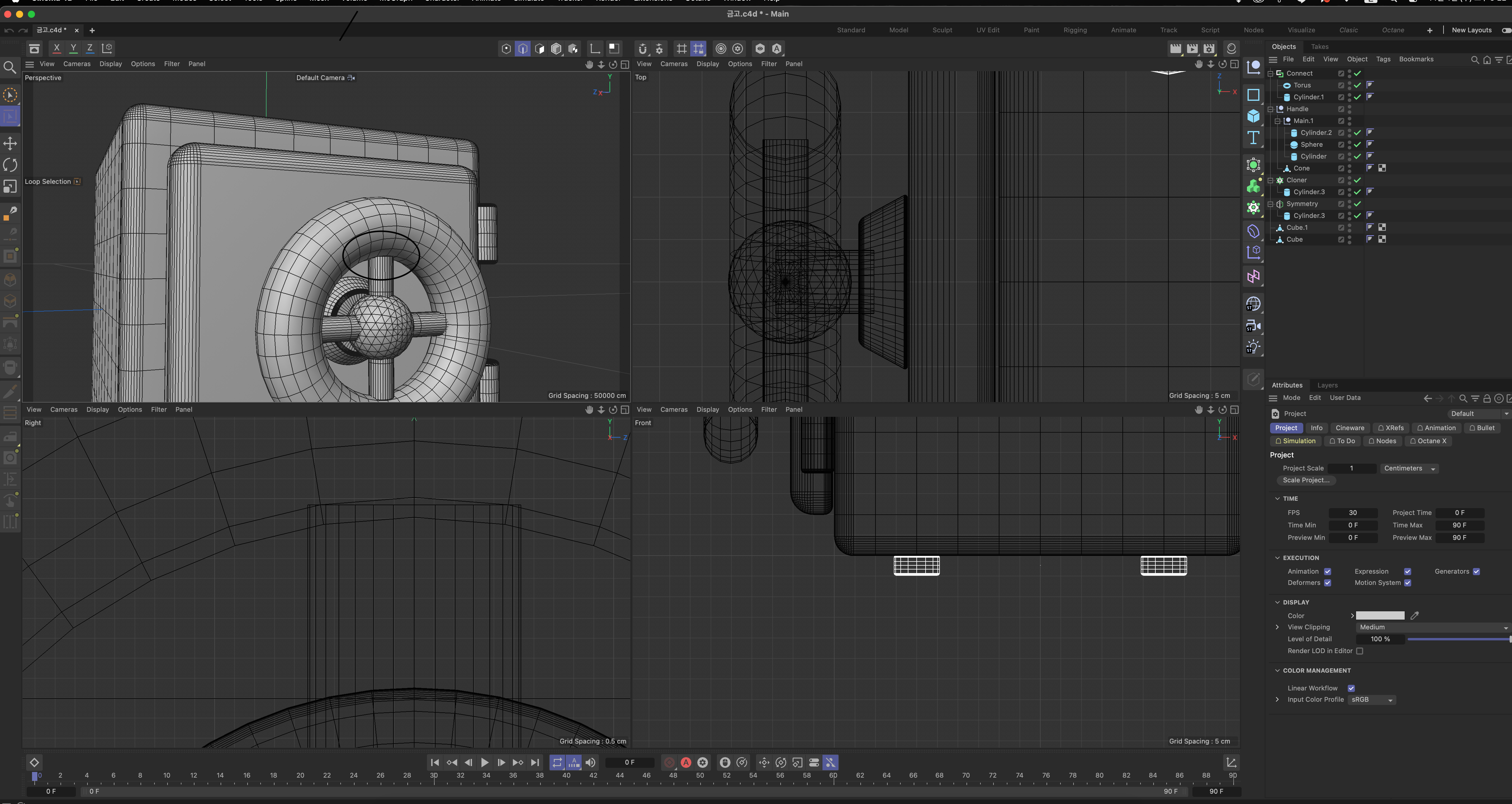Screen dimensions: 1512x804
Task: Select the Scale tool in left palette
Action: pos(10,187)
